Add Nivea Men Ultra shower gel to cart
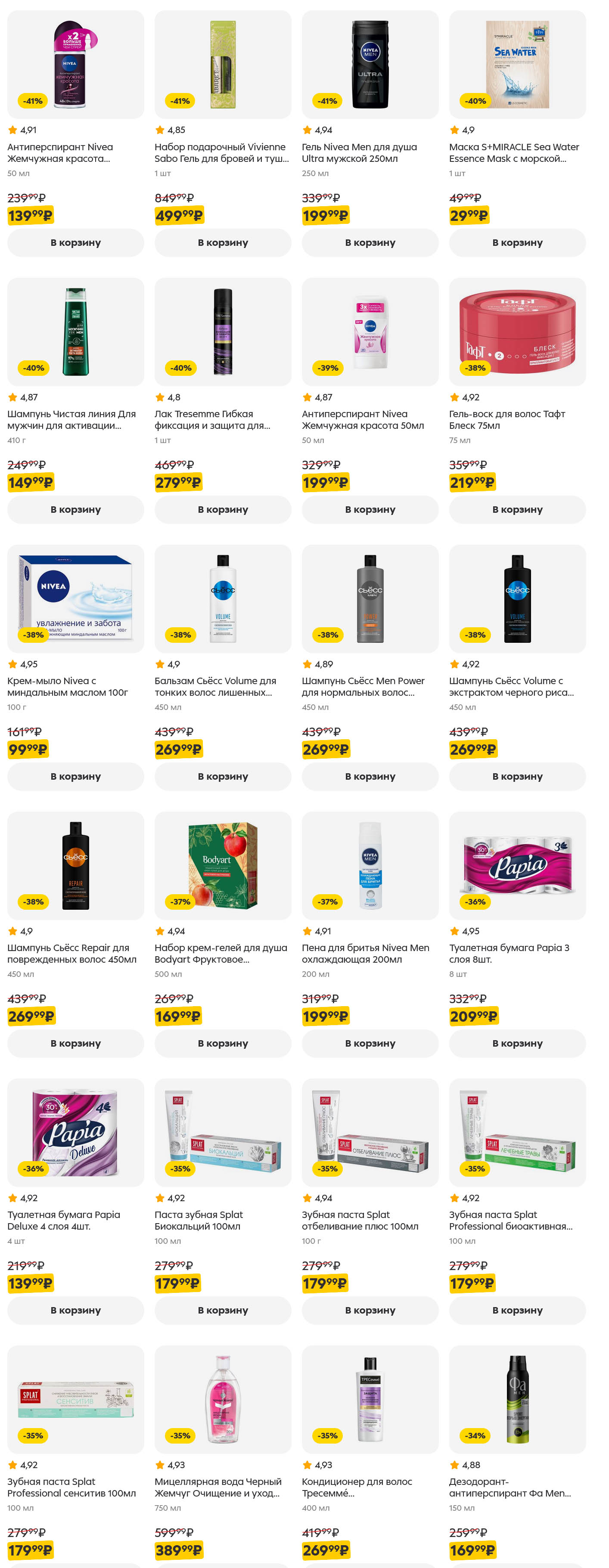 [x=370, y=242]
